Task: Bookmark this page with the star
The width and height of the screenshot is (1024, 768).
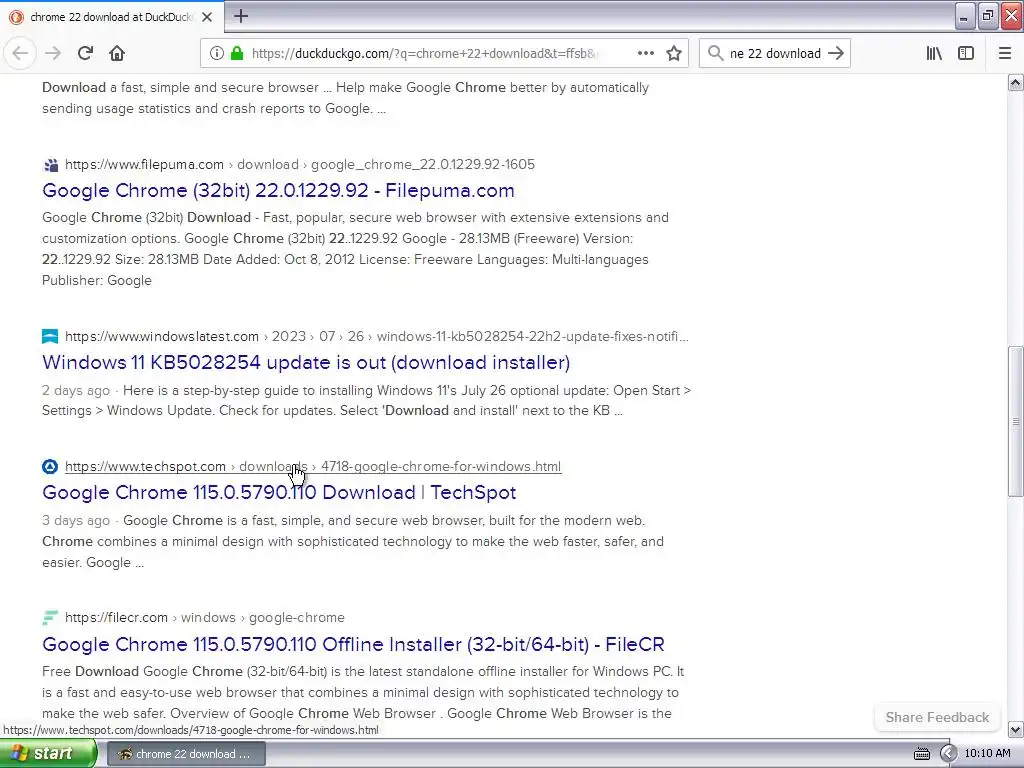Action: pyautogui.click(x=674, y=54)
